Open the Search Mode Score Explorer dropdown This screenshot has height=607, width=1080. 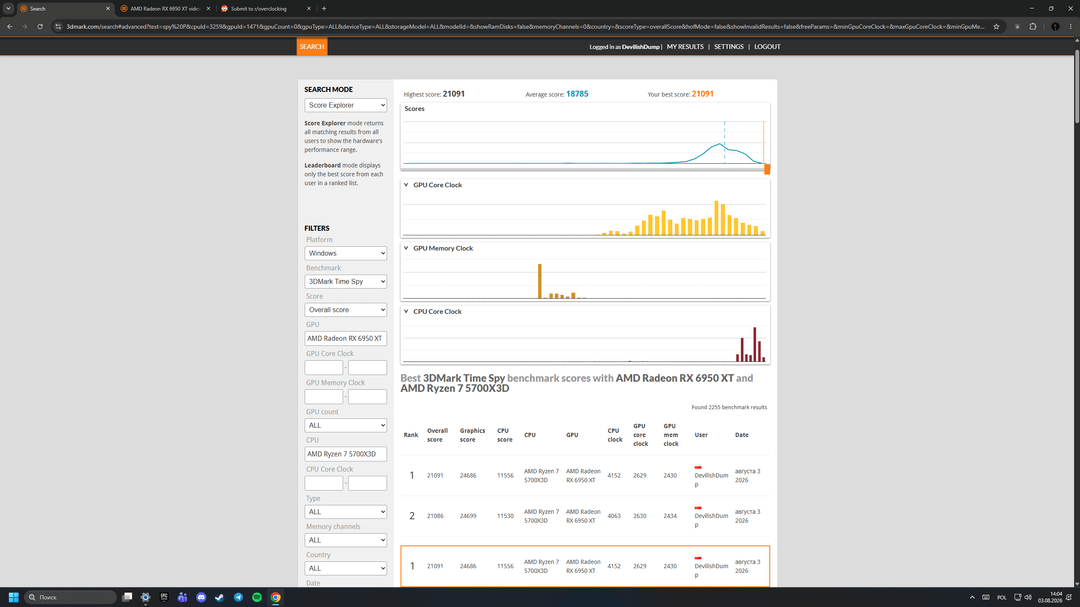point(346,105)
